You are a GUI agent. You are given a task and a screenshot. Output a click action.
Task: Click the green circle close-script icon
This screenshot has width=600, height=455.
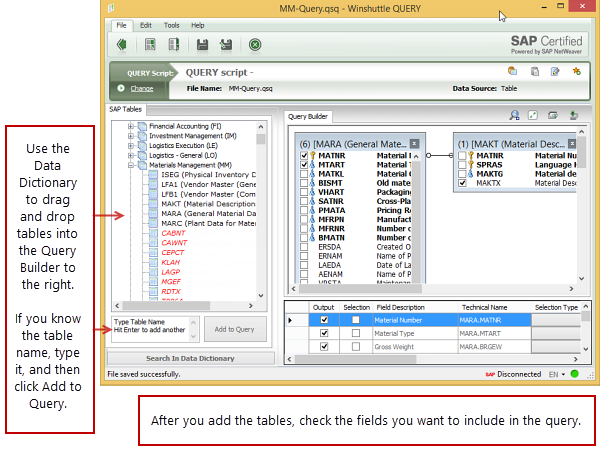coord(255,45)
